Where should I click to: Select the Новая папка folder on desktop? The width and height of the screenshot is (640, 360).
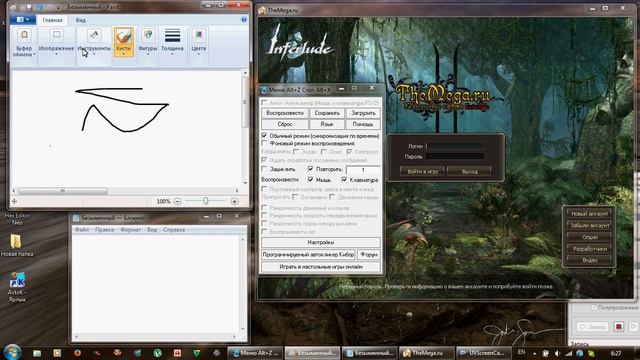pos(17,245)
